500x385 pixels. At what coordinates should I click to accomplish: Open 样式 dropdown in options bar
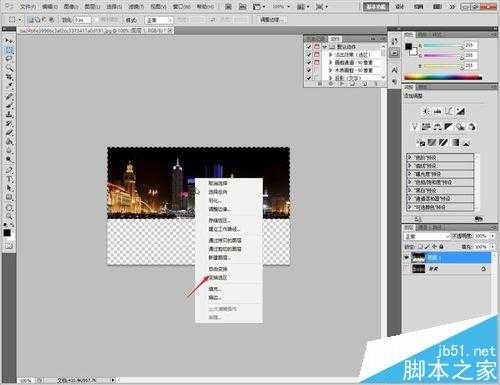tap(159, 20)
